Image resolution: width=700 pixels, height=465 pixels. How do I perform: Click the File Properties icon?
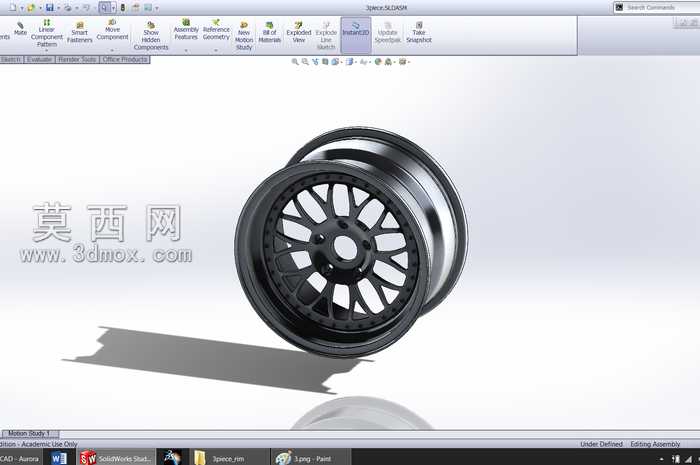pos(136,8)
